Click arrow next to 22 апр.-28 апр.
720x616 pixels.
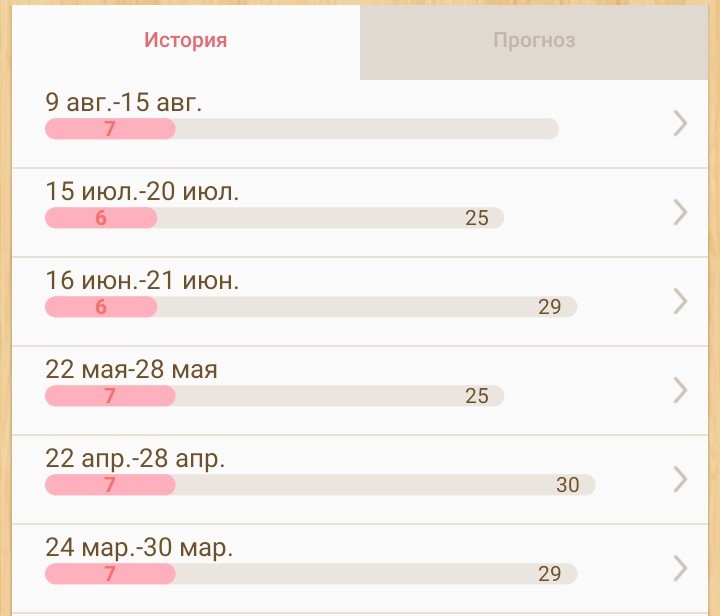681,479
